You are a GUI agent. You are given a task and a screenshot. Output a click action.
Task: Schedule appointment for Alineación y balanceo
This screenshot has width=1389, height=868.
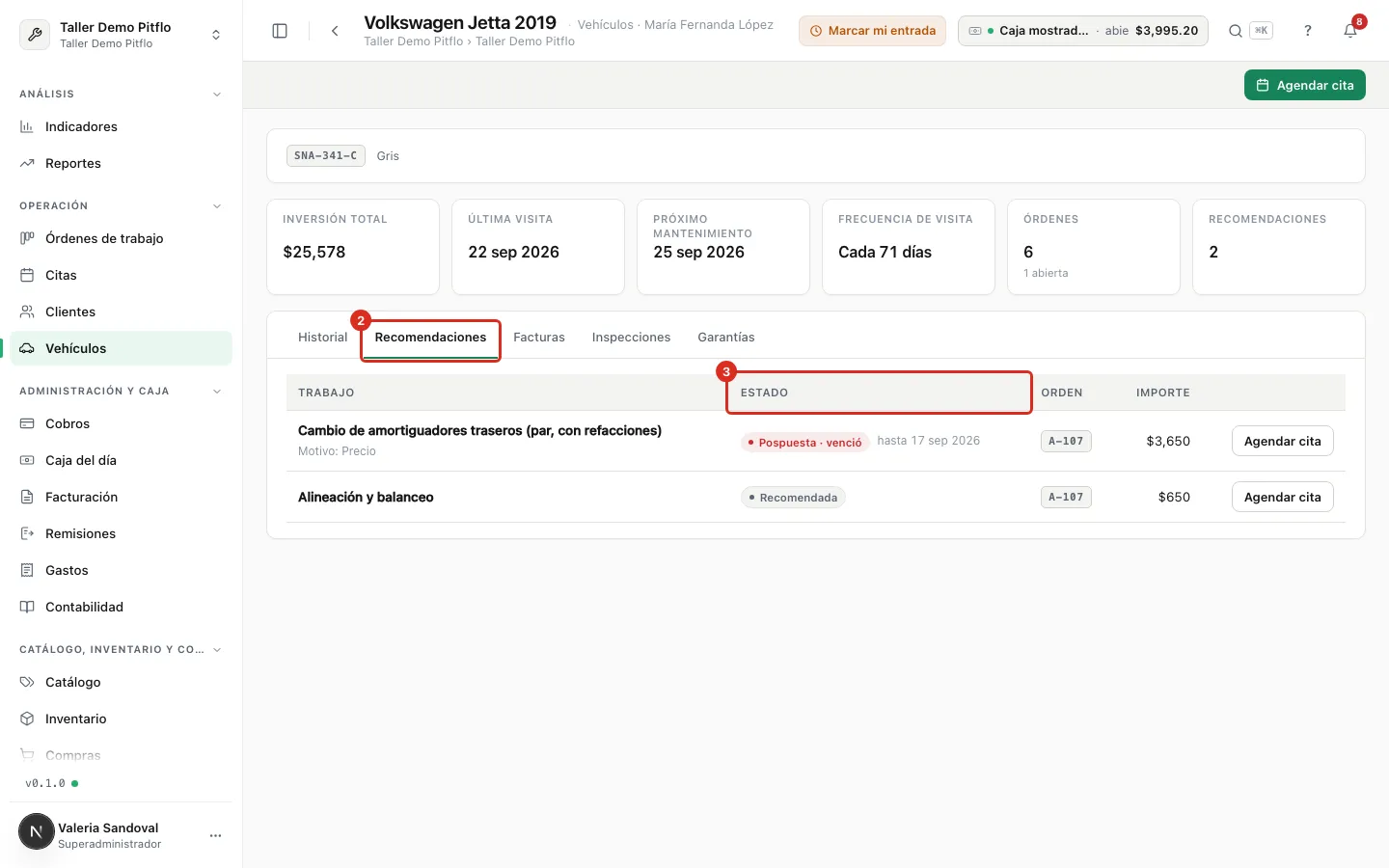1282,497
